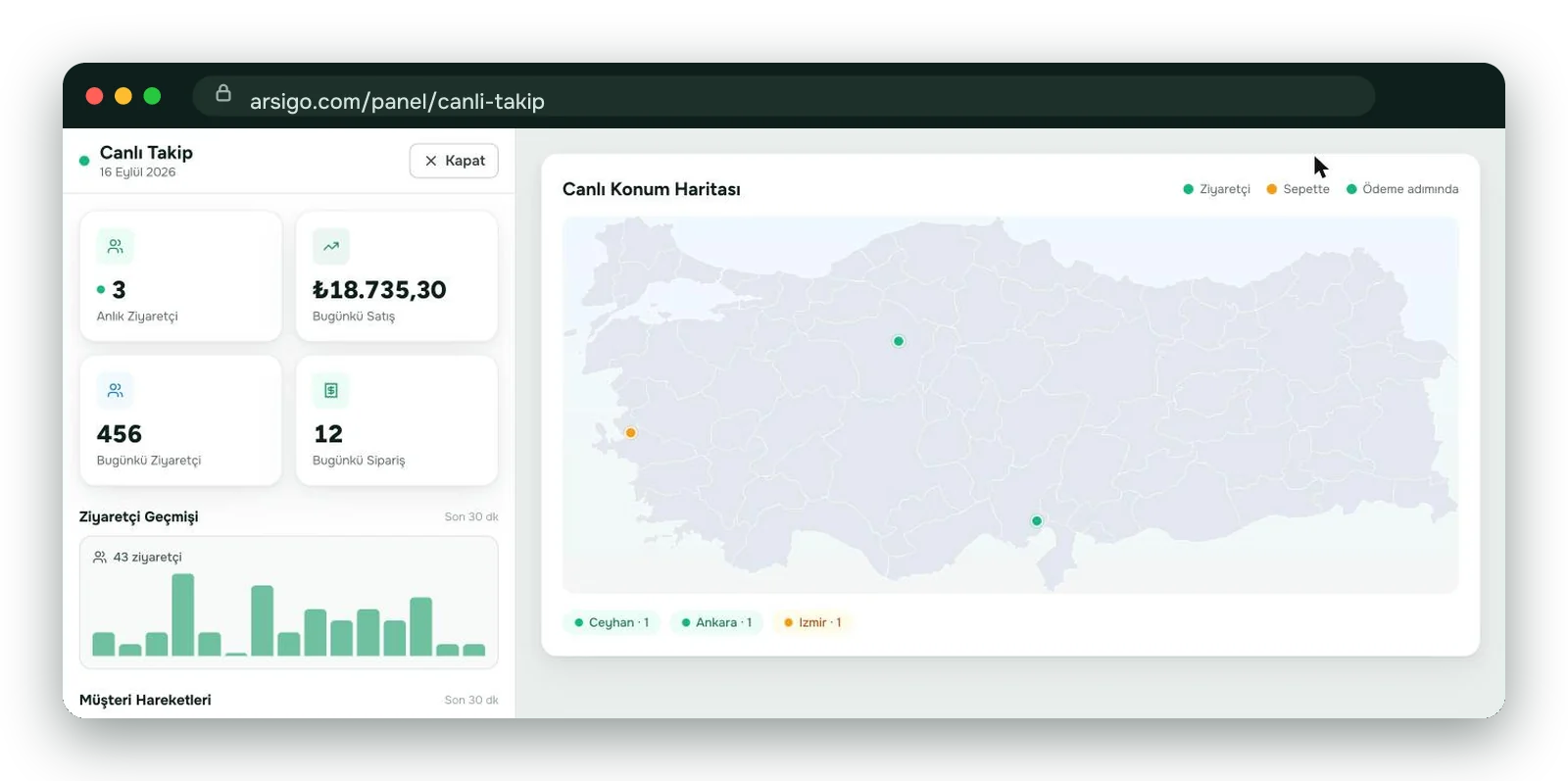This screenshot has height=781, width=1568.
Task: Click the lock icon in the address bar
Action: (x=223, y=93)
